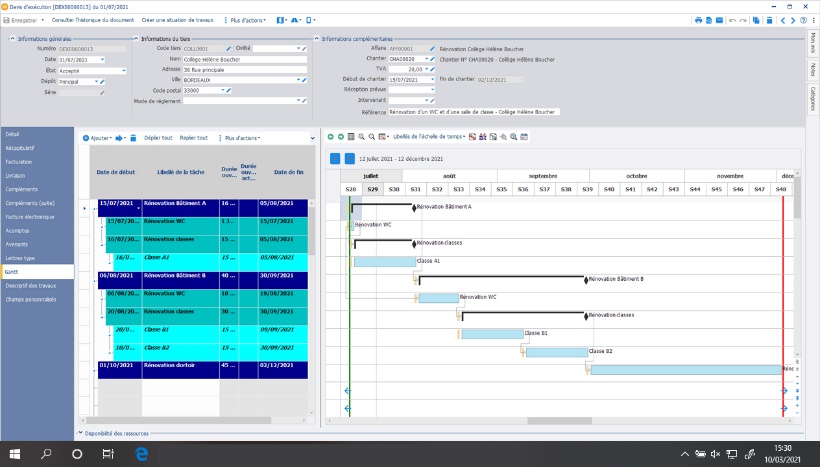Click the Référence input field

pyautogui.click(x=474, y=112)
